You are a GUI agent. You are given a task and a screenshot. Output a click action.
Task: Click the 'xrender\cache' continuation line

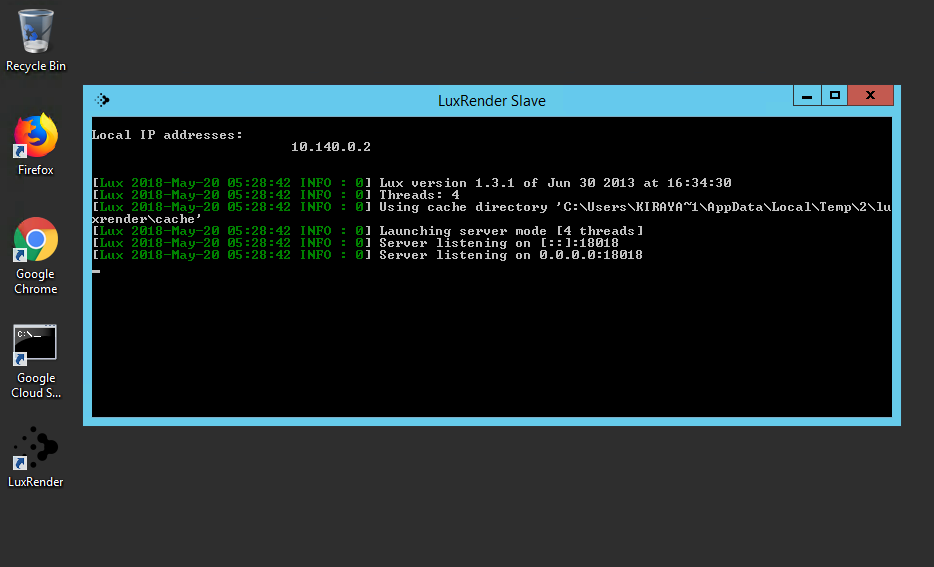(x=147, y=219)
